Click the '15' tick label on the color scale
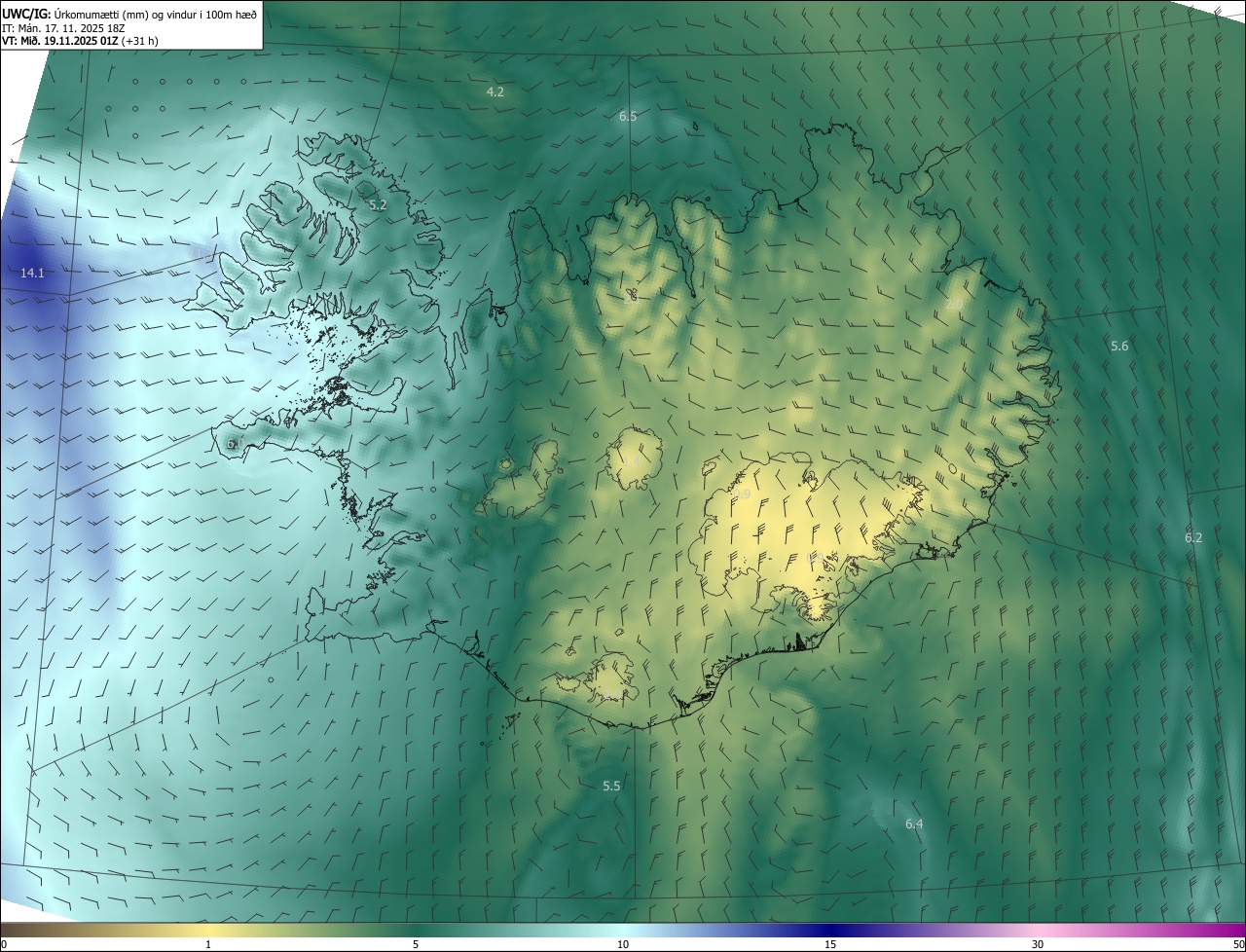Viewport: 1246px width, 952px height. coord(830,944)
